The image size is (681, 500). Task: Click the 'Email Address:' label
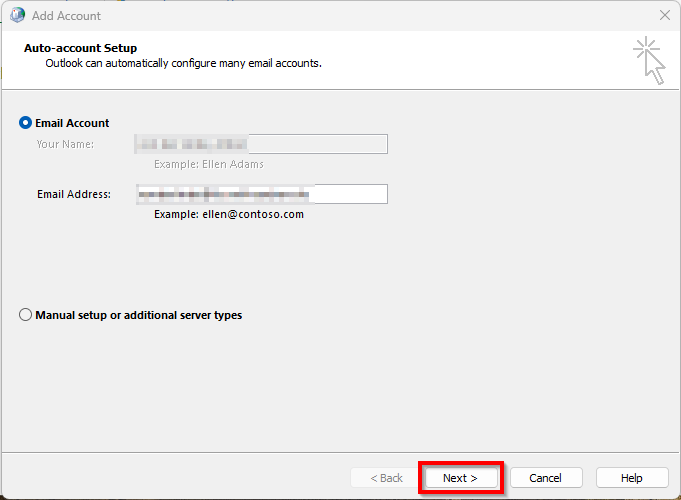pos(74,194)
